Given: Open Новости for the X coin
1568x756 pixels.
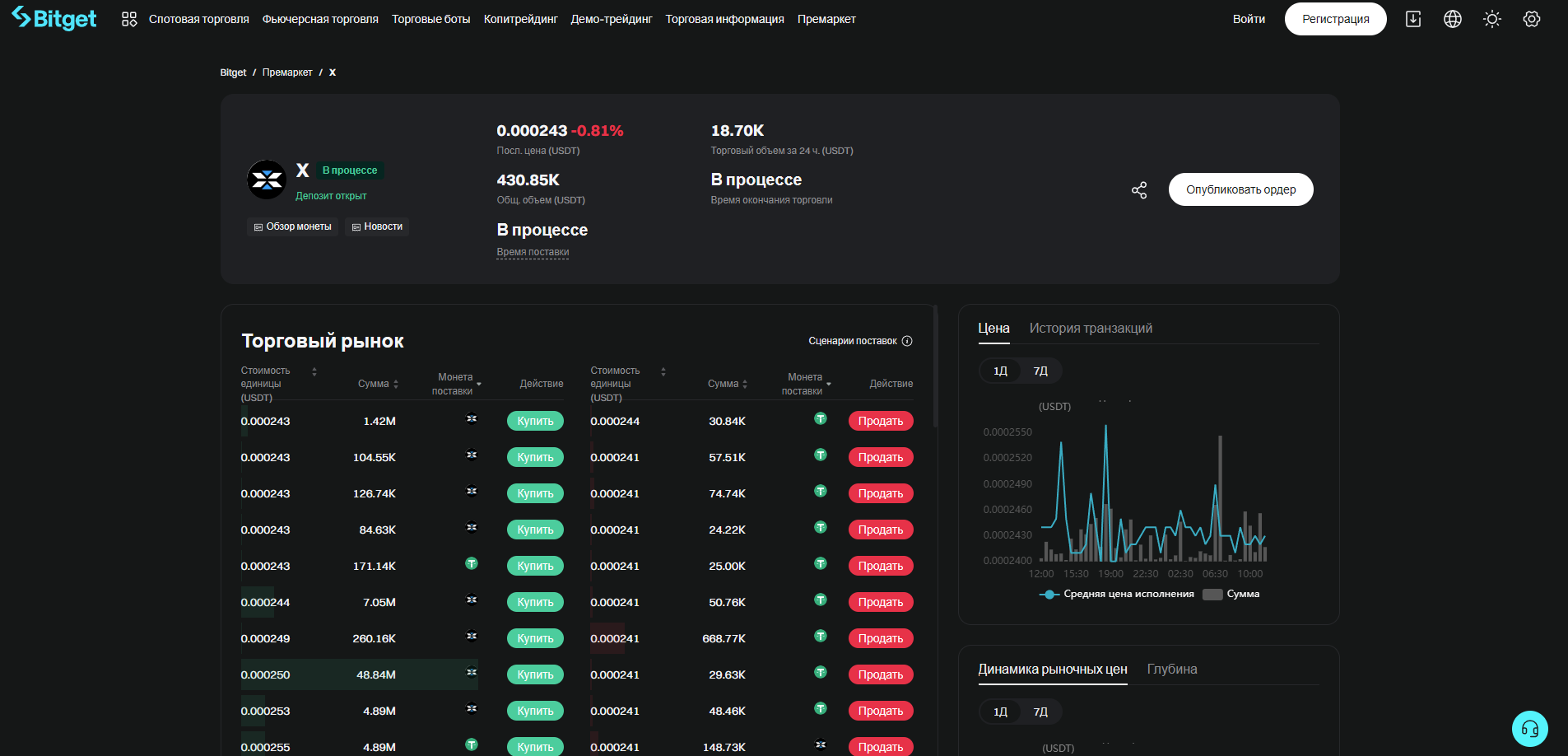Looking at the screenshot, I should coord(377,226).
